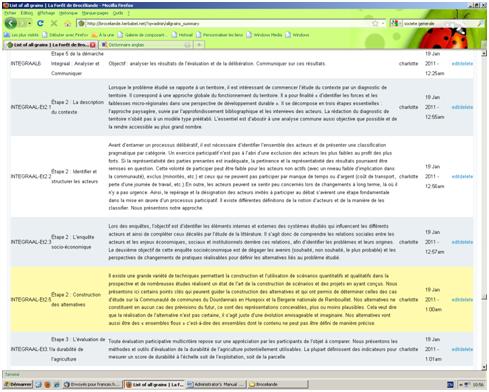Open the address bar URL history dropdown

pos(383,23)
